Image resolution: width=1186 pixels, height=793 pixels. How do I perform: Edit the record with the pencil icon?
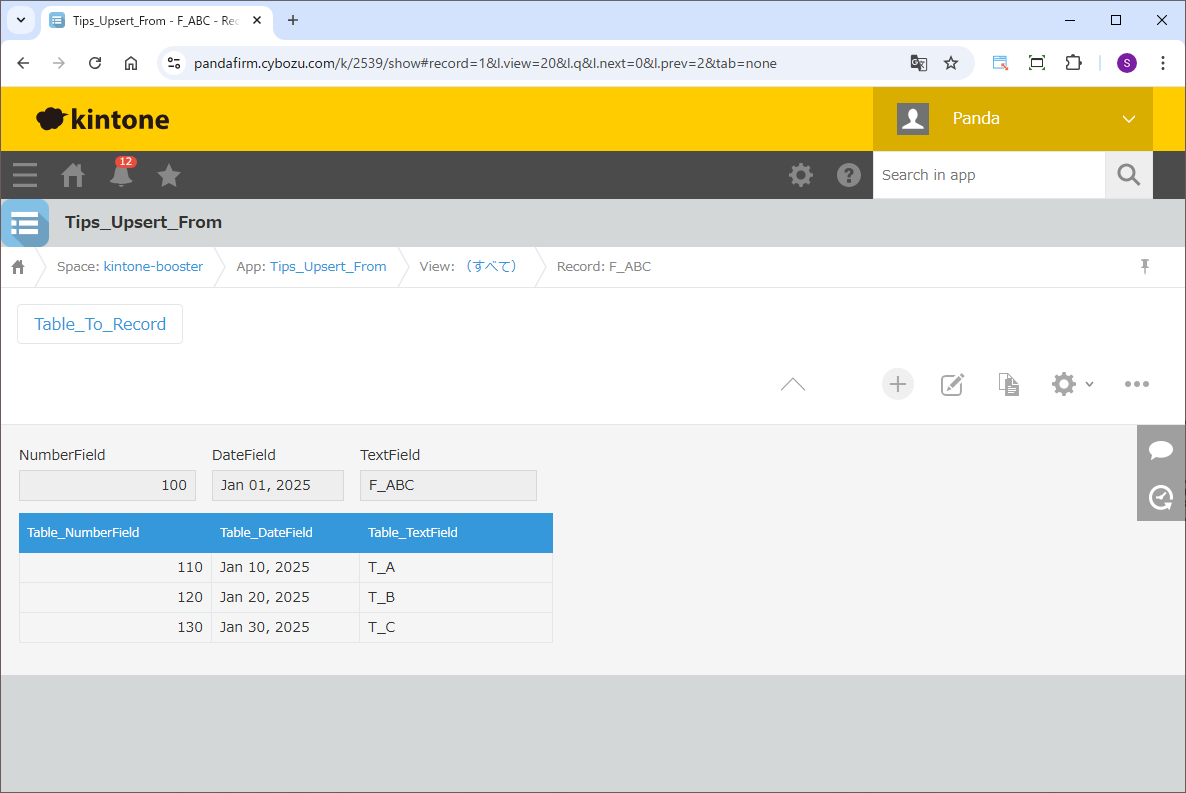[x=952, y=384]
